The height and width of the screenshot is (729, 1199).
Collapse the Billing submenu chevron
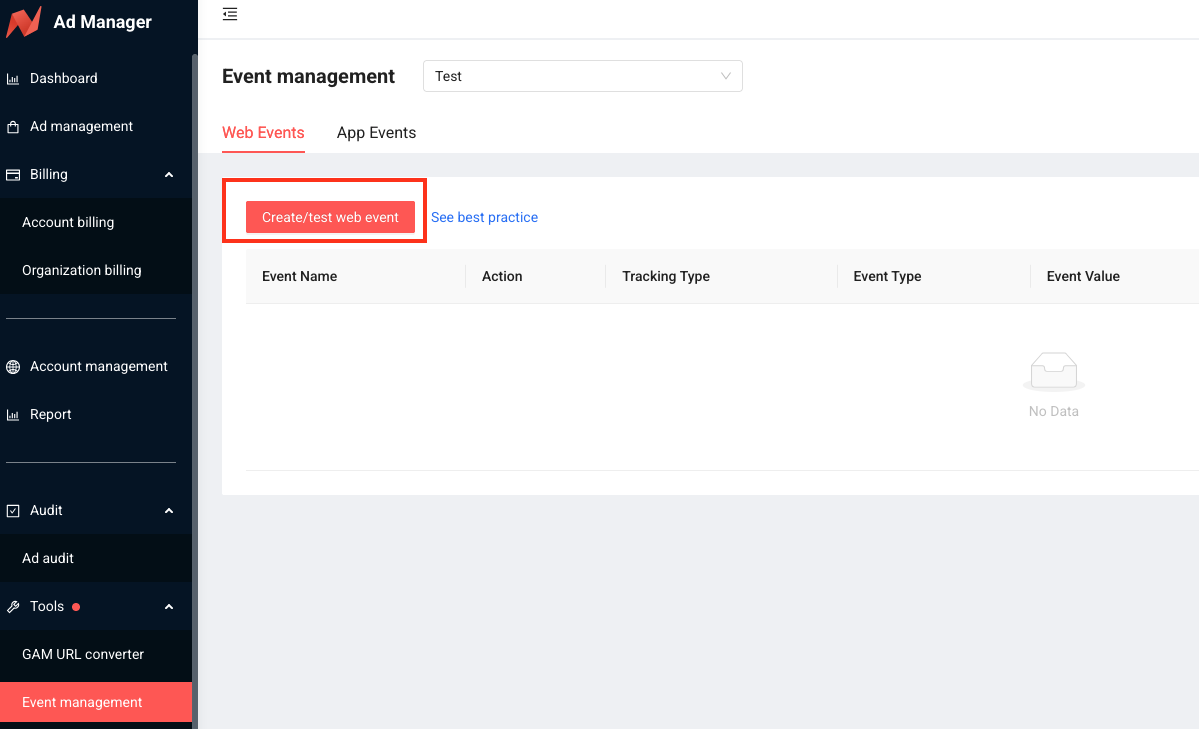[169, 175]
